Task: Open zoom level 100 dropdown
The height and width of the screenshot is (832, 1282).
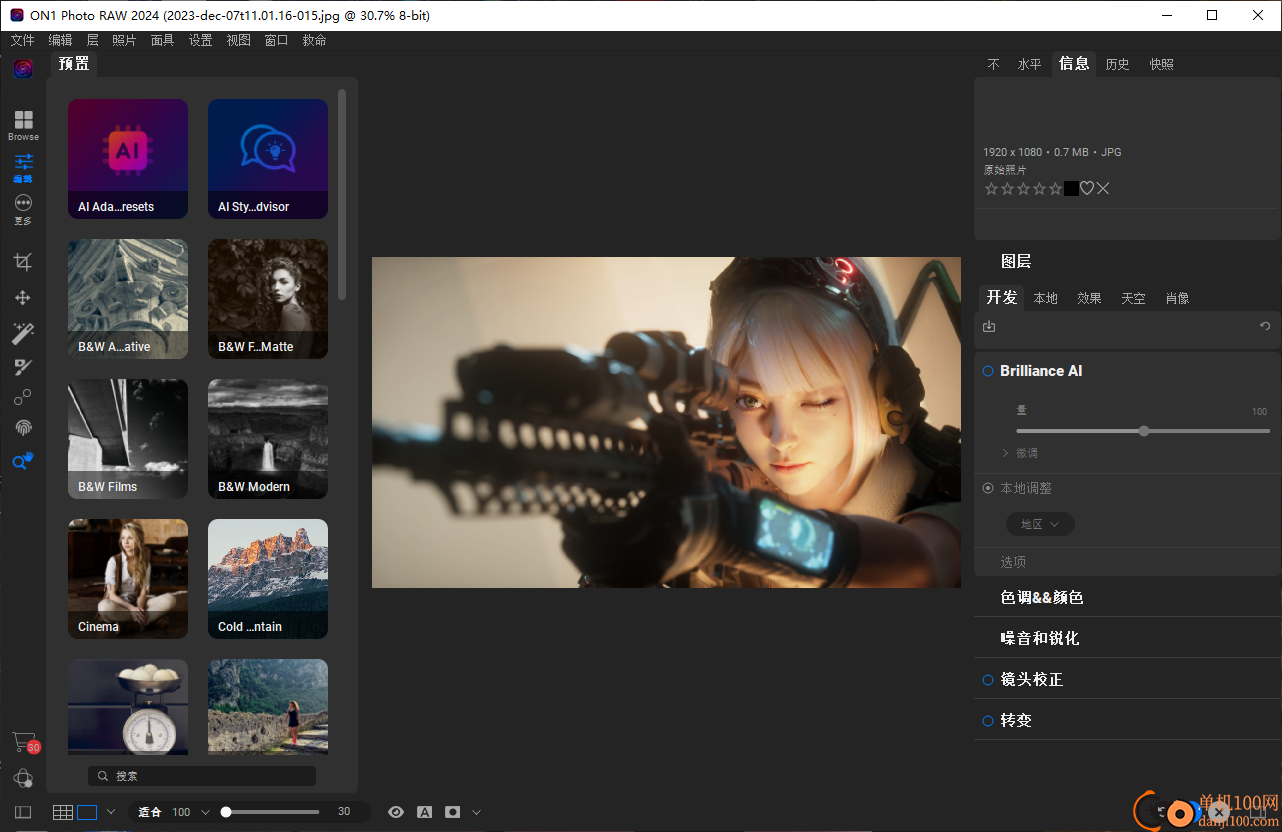Action: (x=205, y=812)
